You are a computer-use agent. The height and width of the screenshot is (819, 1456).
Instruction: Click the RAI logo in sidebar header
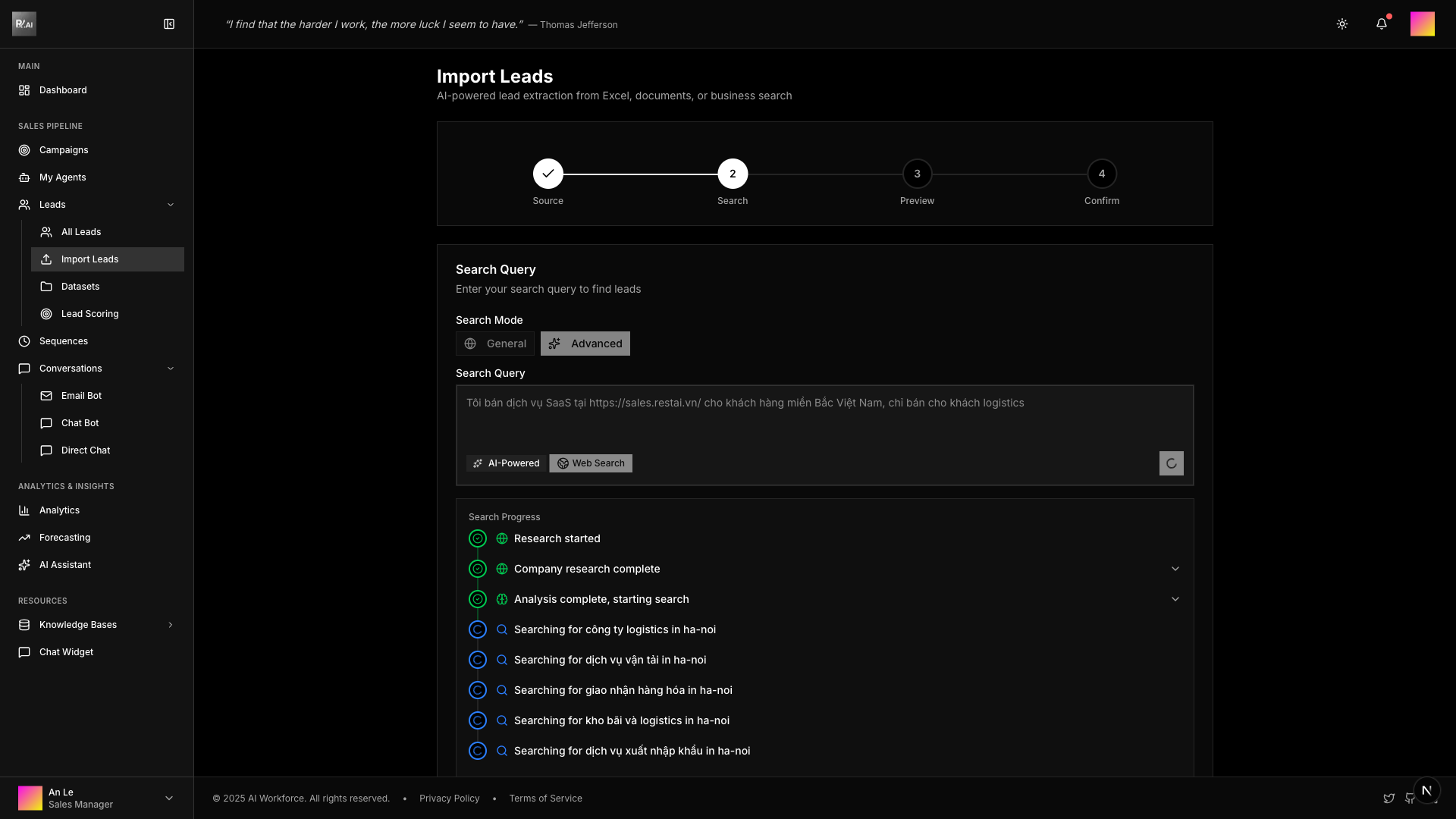(x=24, y=24)
